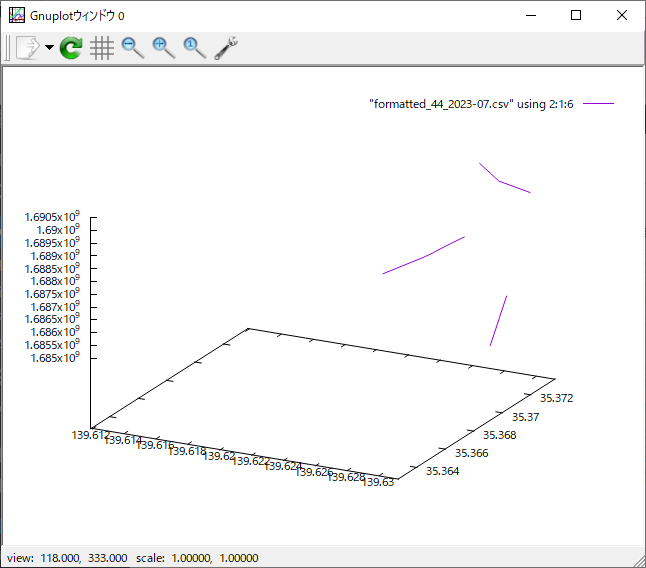
Task: Click the zoom previous magnifier icon
Action: coord(132,47)
